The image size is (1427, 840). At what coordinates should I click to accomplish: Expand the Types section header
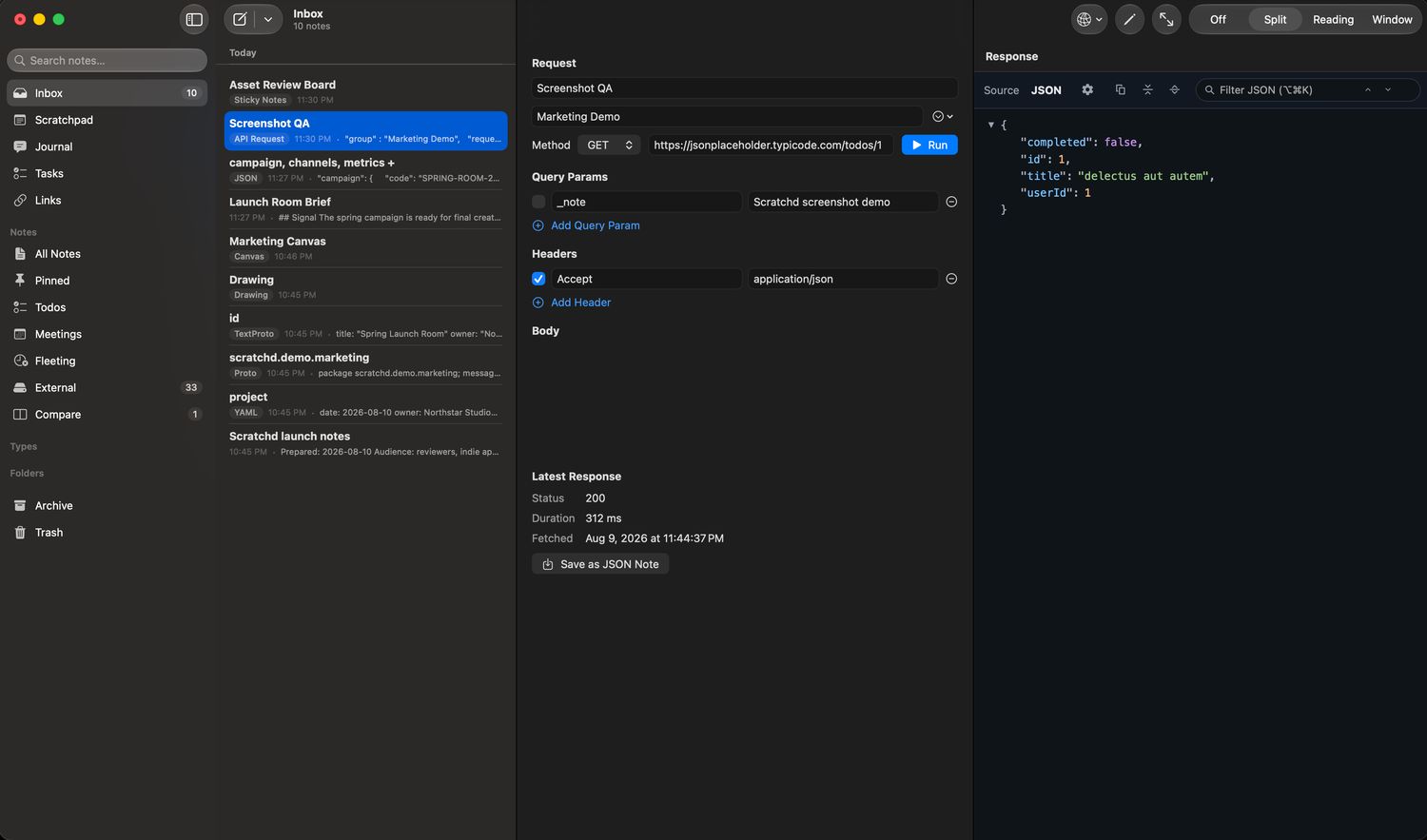(x=24, y=446)
